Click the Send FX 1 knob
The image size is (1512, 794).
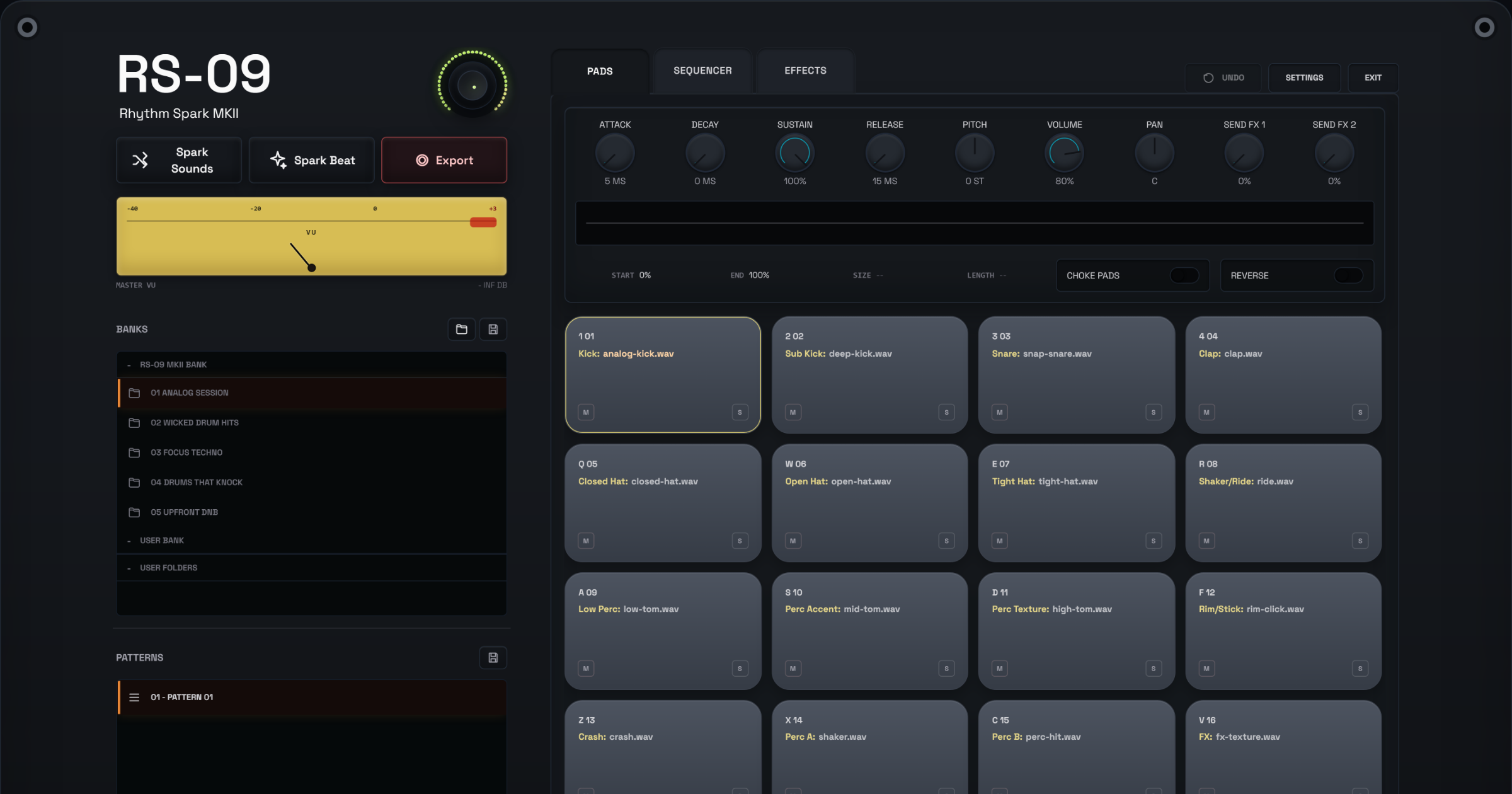coord(1244,153)
